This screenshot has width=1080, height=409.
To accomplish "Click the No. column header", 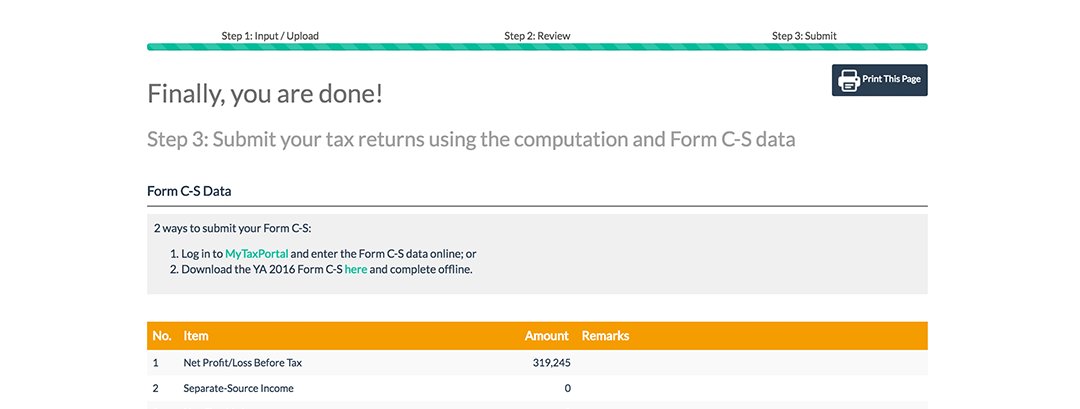I will 162,336.
